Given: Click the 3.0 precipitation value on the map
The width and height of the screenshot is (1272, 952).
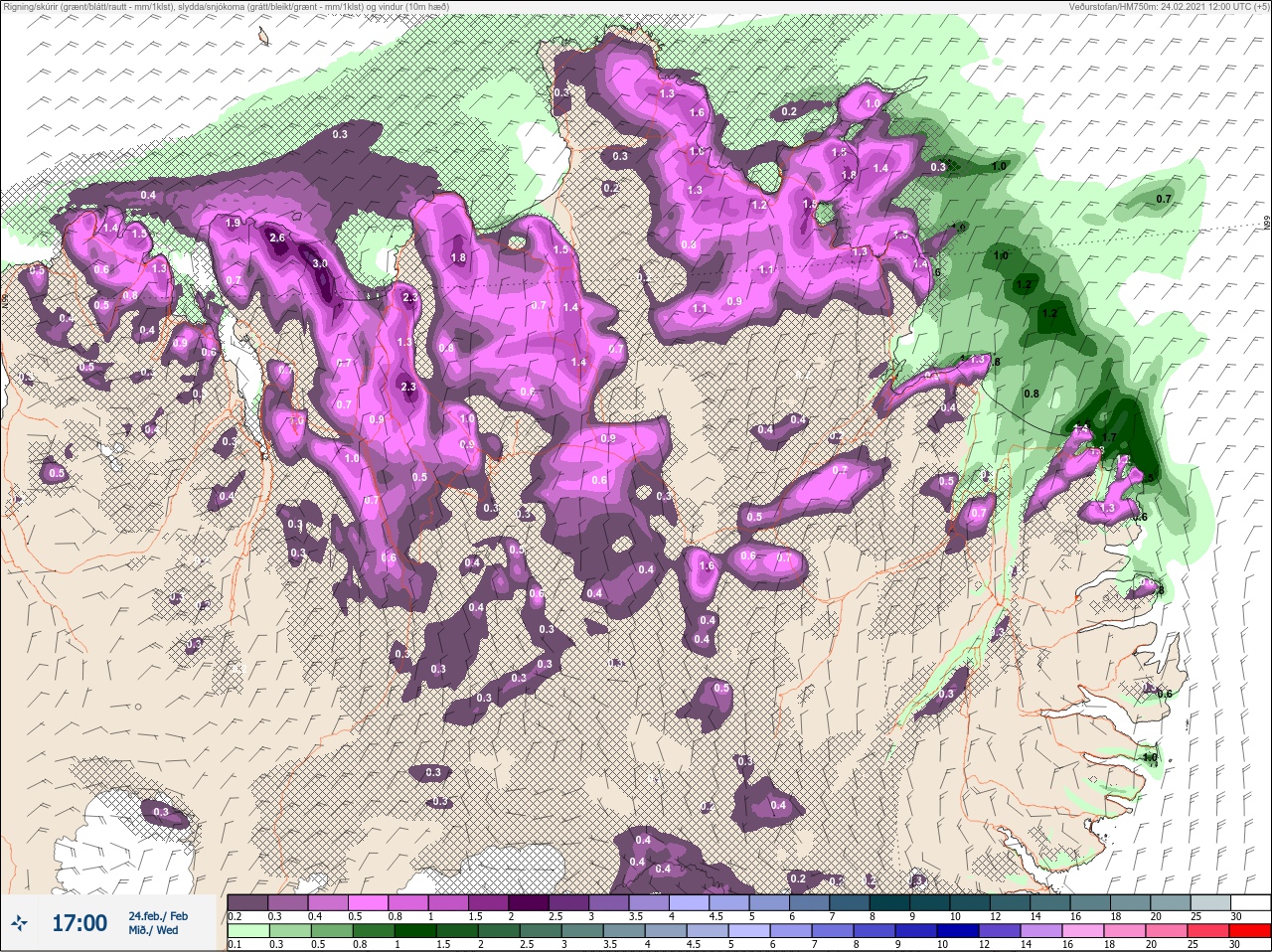Looking at the screenshot, I should coord(320,263).
